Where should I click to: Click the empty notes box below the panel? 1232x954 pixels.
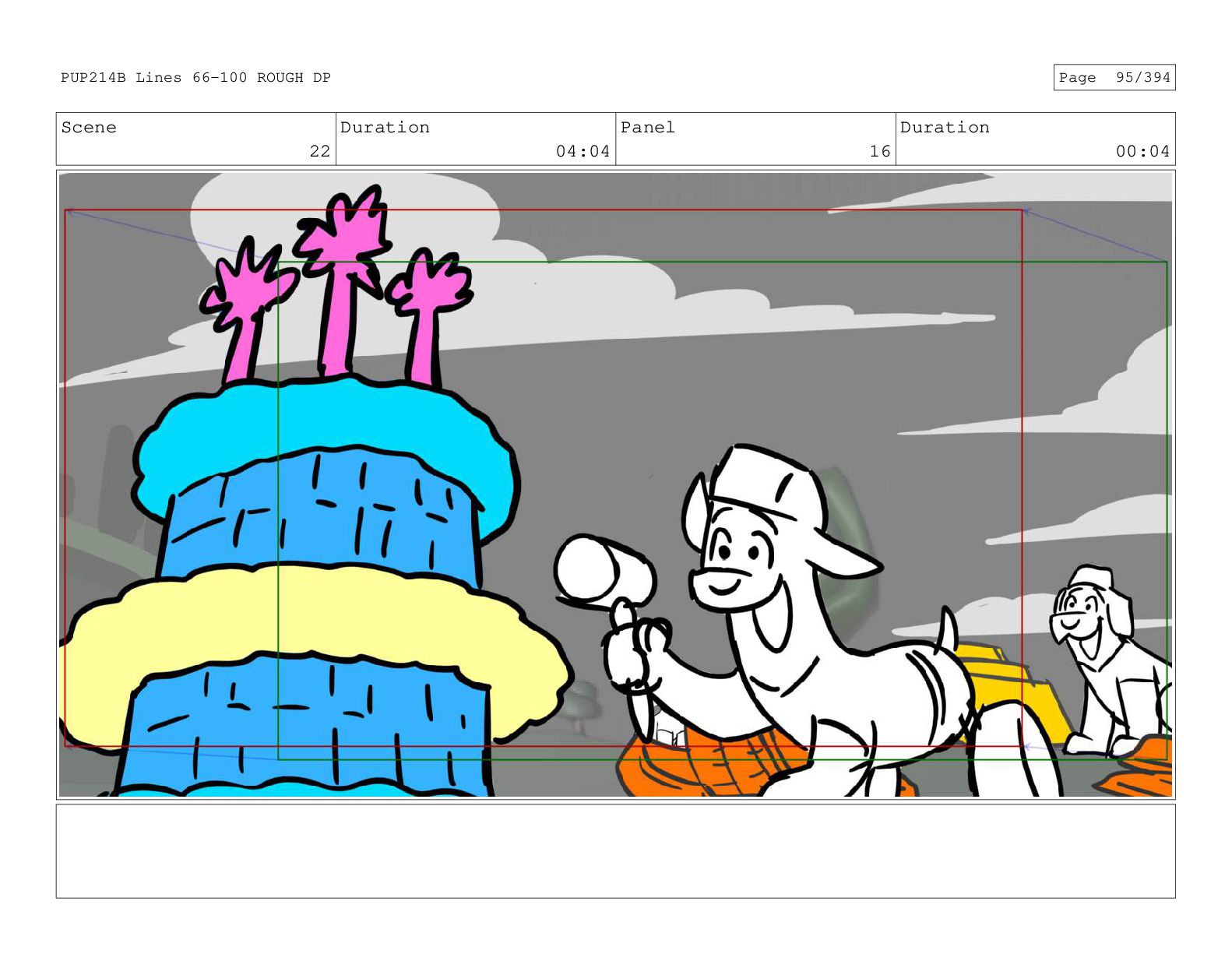coord(615,851)
